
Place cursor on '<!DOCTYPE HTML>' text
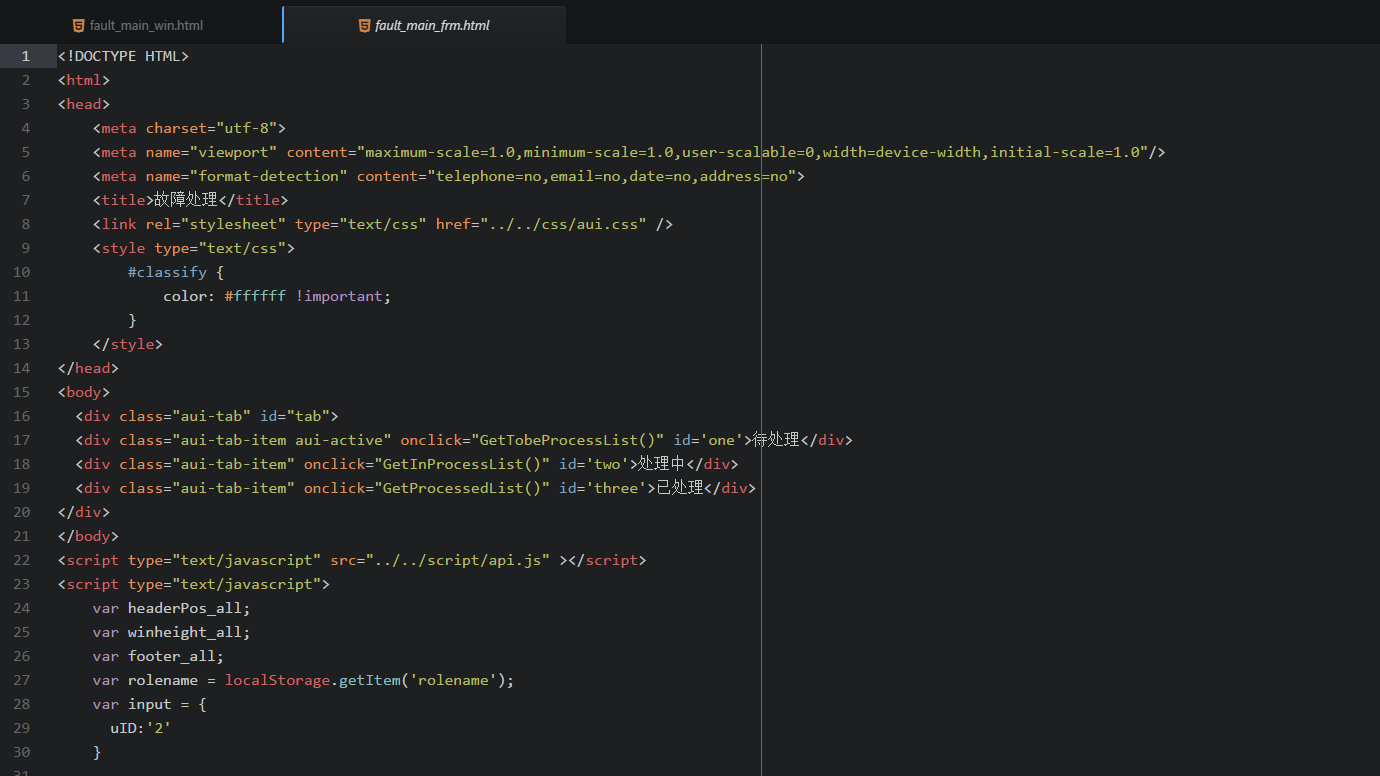point(123,56)
